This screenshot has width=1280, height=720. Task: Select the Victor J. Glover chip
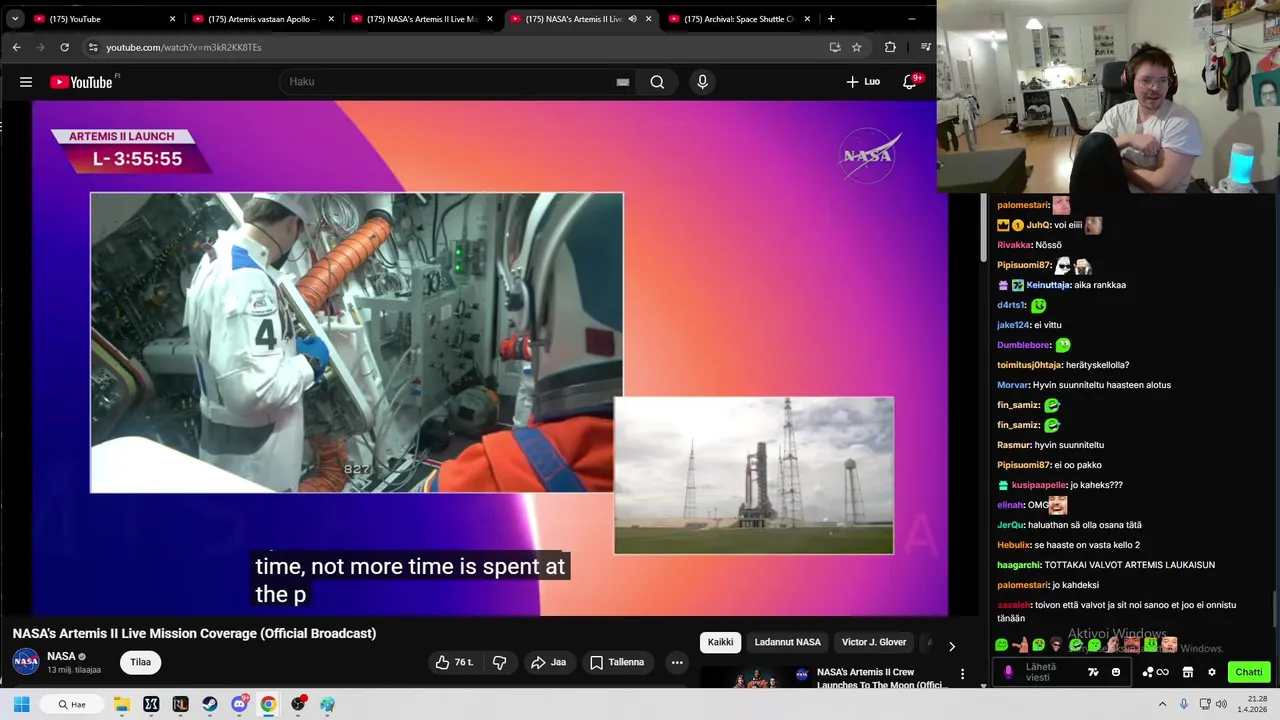pyautogui.click(x=874, y=642)
